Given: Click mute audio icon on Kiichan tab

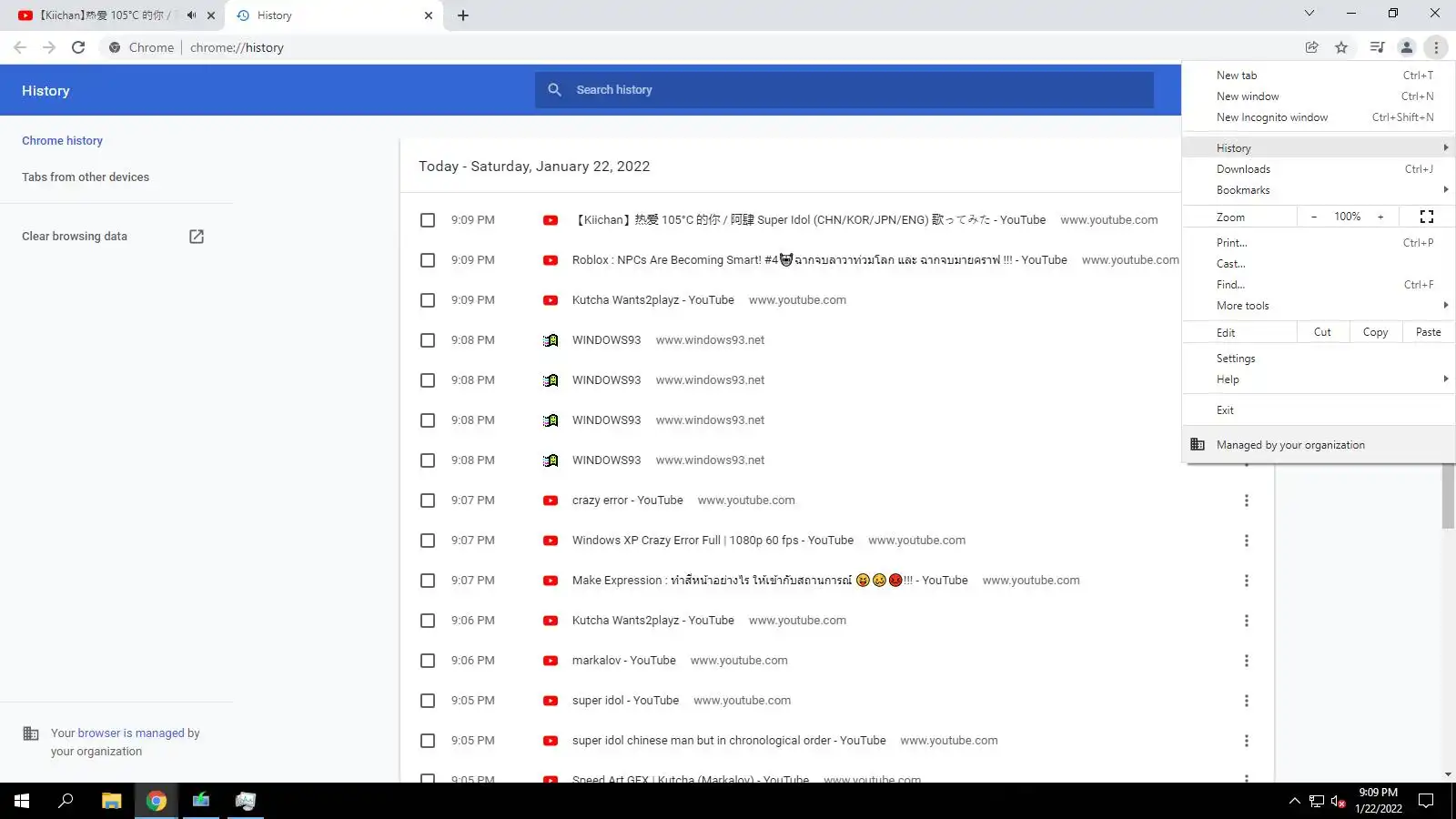Looking at the screenshot, I should [191, 15].
